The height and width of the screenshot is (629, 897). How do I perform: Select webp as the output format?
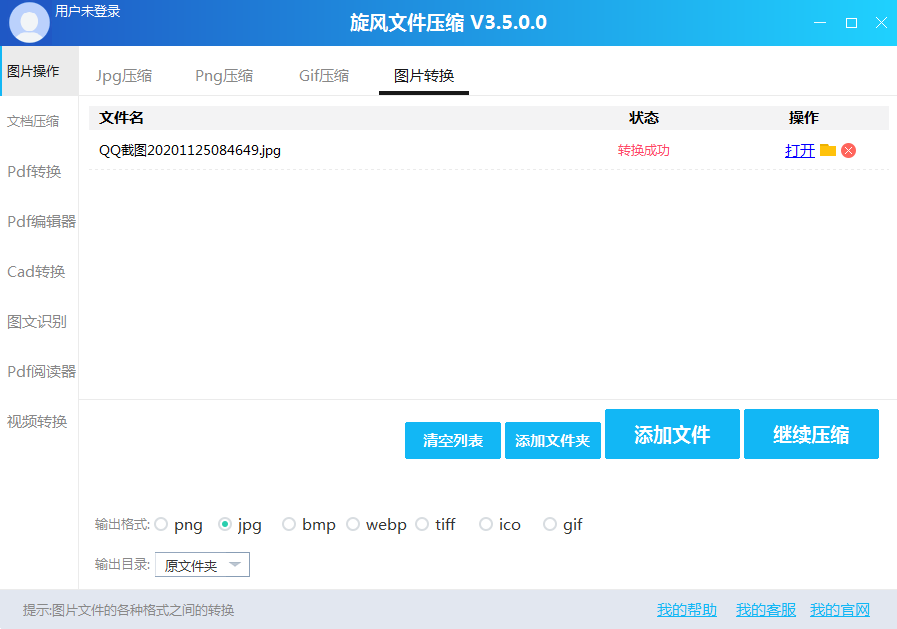[353, 523]
